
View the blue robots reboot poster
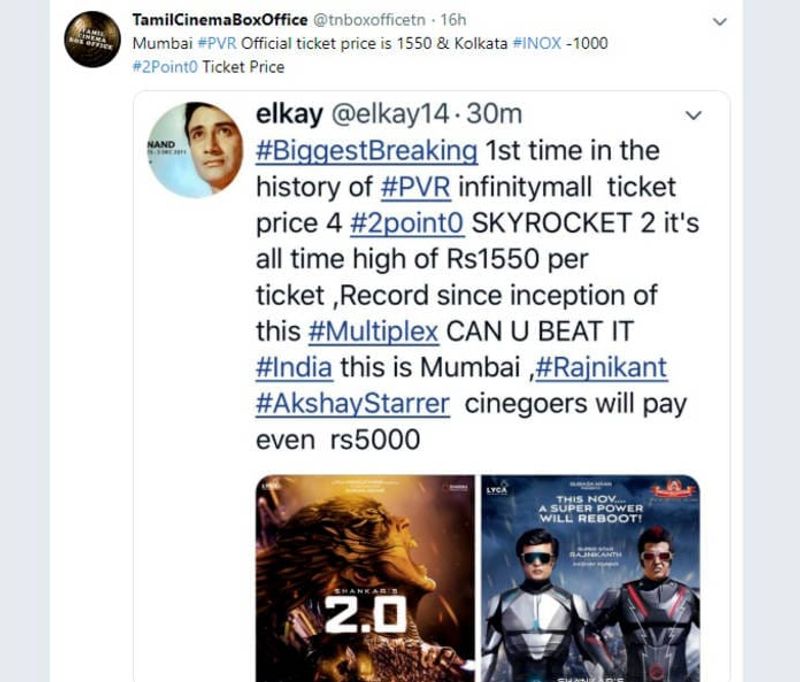tap(591, 578)
